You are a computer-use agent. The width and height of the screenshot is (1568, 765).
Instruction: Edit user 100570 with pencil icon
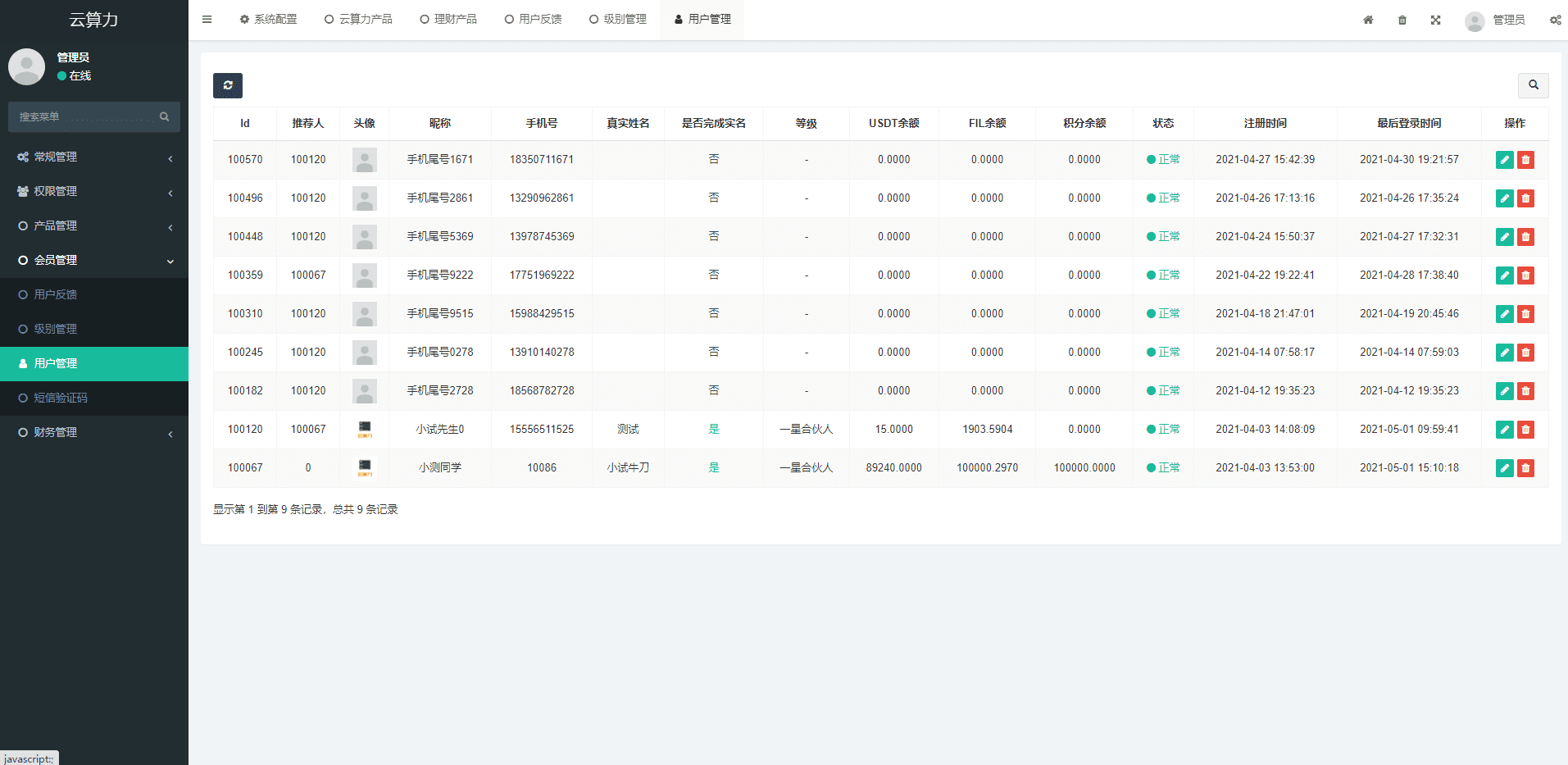coord(1504,160)
